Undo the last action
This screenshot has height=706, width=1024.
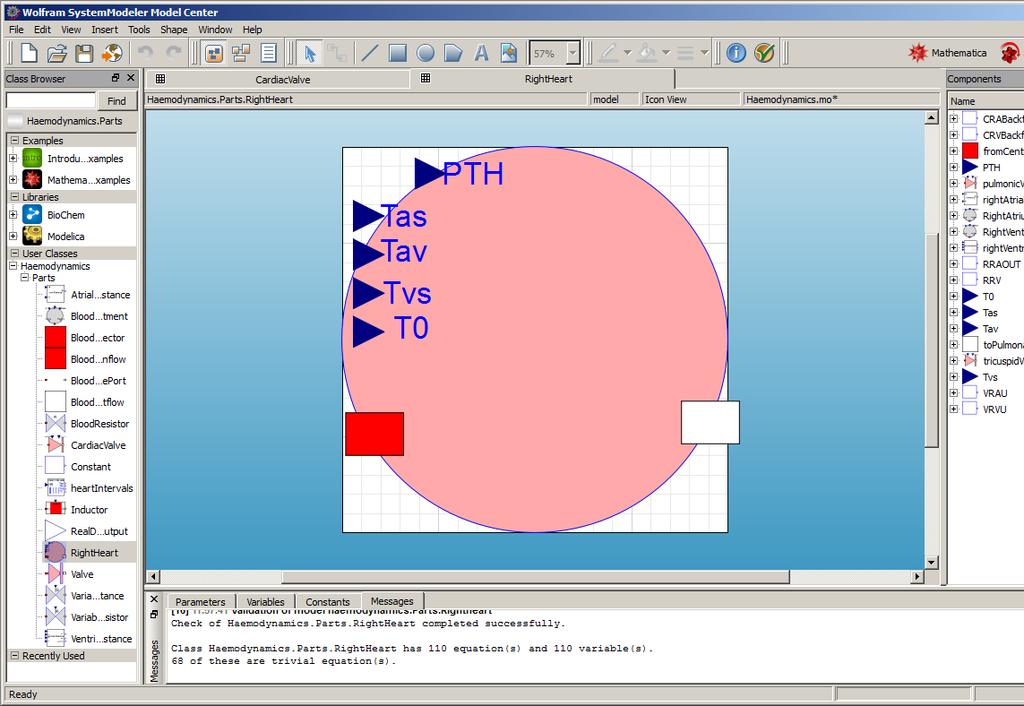pyautogui.click(x=145, y=53)
